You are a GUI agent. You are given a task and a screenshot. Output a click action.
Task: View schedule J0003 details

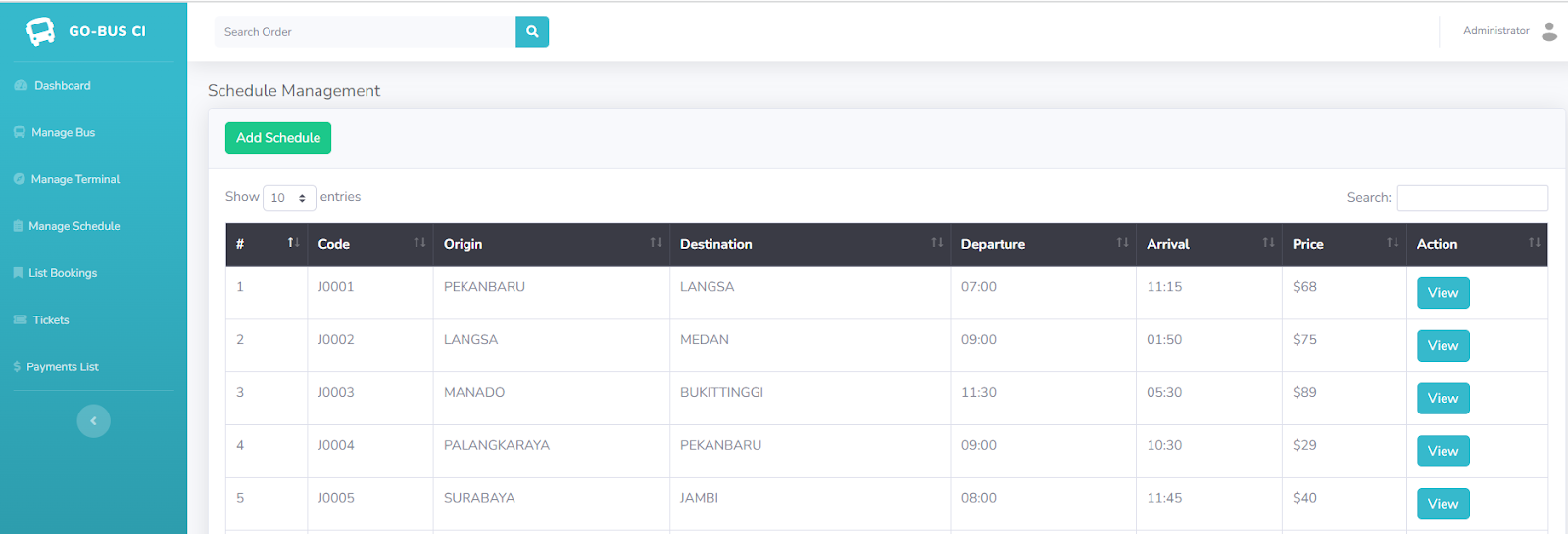[1443, 399]
